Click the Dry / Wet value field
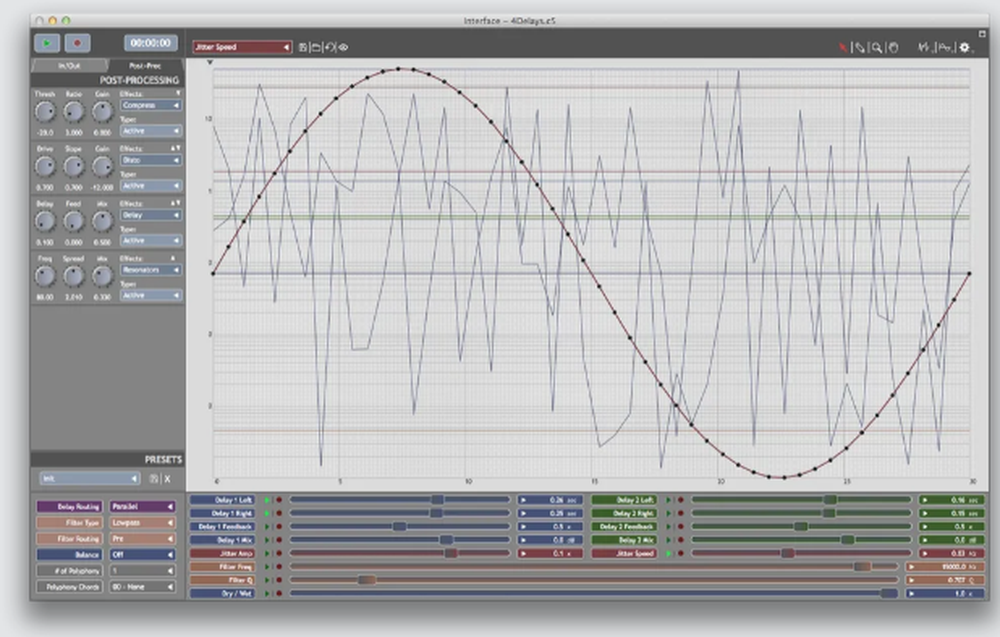The image size is (1000, 637). point(945,593)
